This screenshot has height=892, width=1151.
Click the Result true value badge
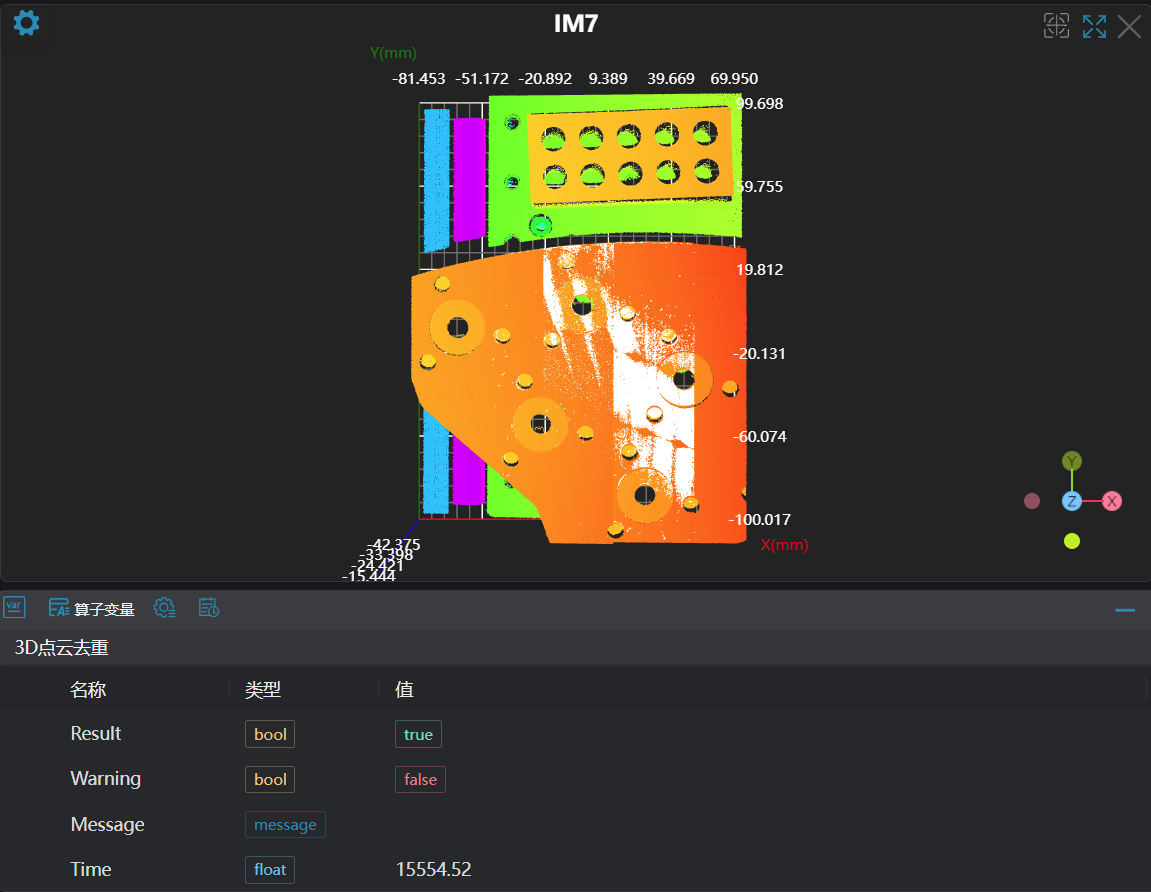pyautogui.click(x=418, y=734)
